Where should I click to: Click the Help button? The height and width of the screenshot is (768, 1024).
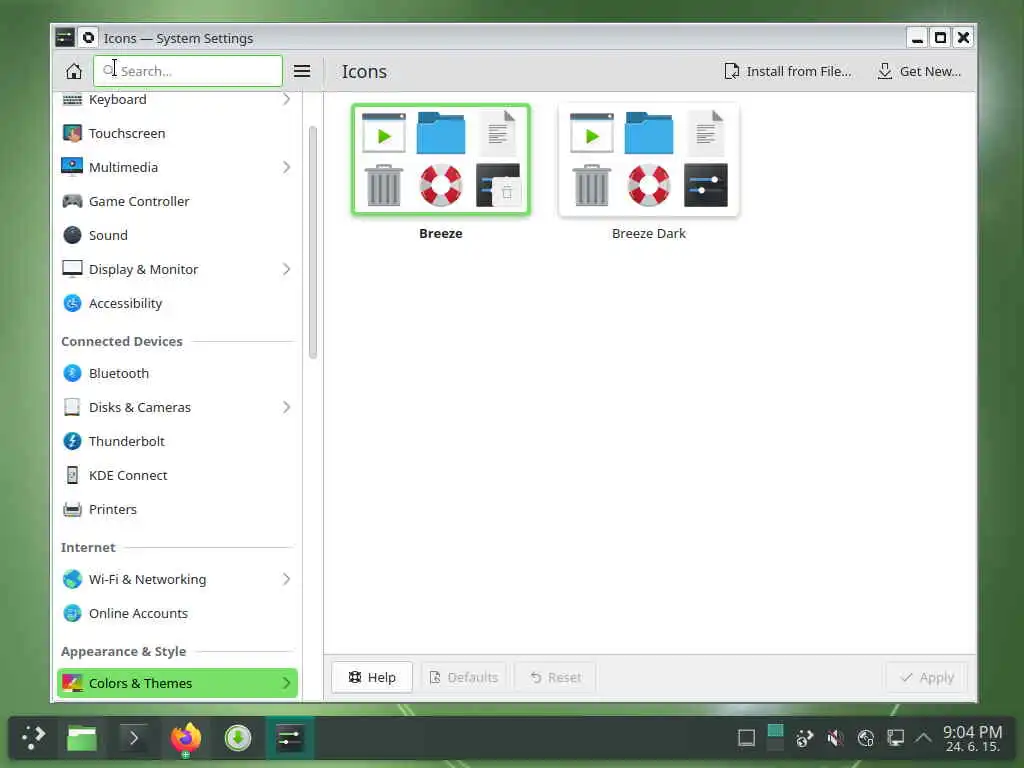click(372, 677)
